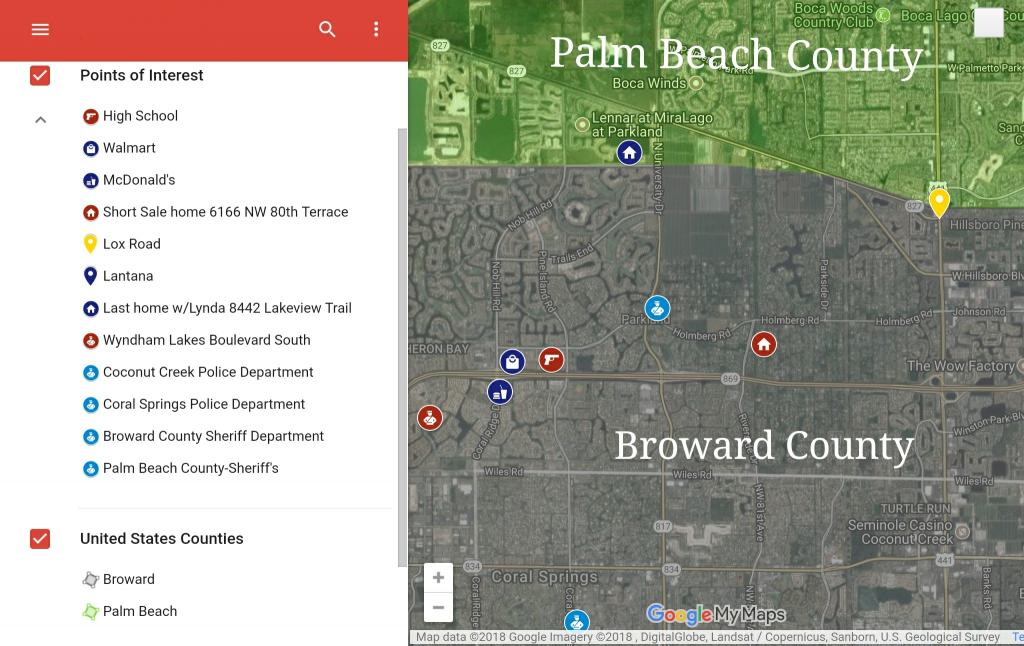Select Short Sale home 6166 NW 80th Terrace

pyautogui.click(x=225, y=212)
